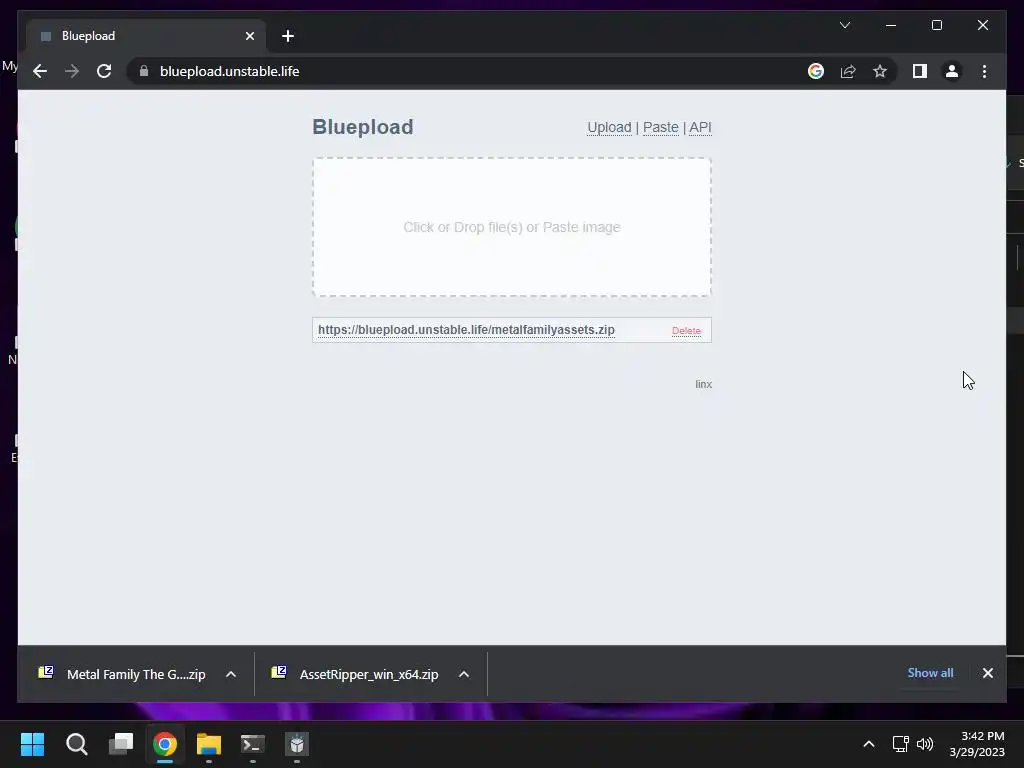Viewport: 1024px width, 768px height.
Task: Open volume control tray icon
Action: click(x=925, y=744)
